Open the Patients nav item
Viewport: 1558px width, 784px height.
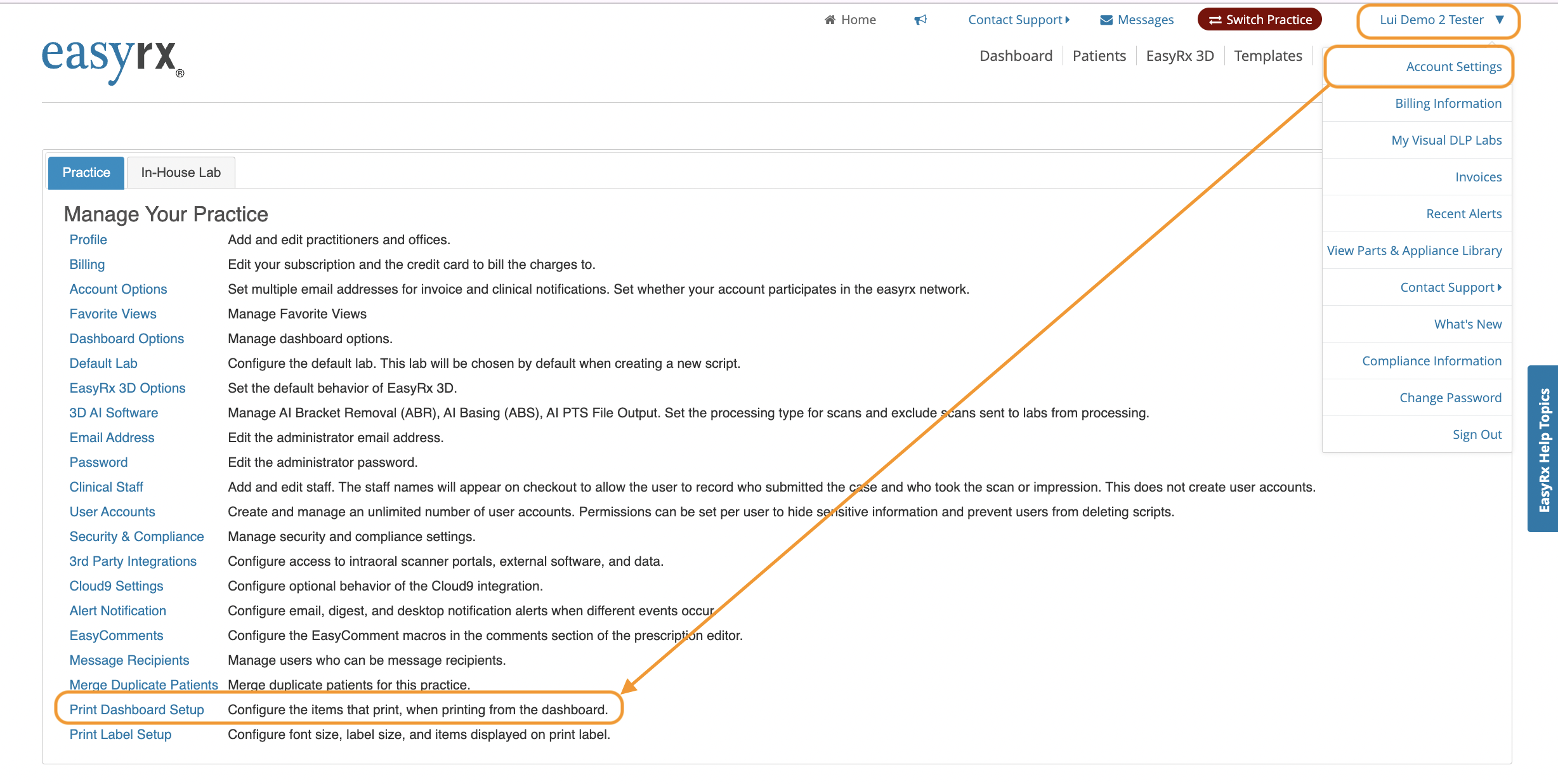pos(1099,56)
